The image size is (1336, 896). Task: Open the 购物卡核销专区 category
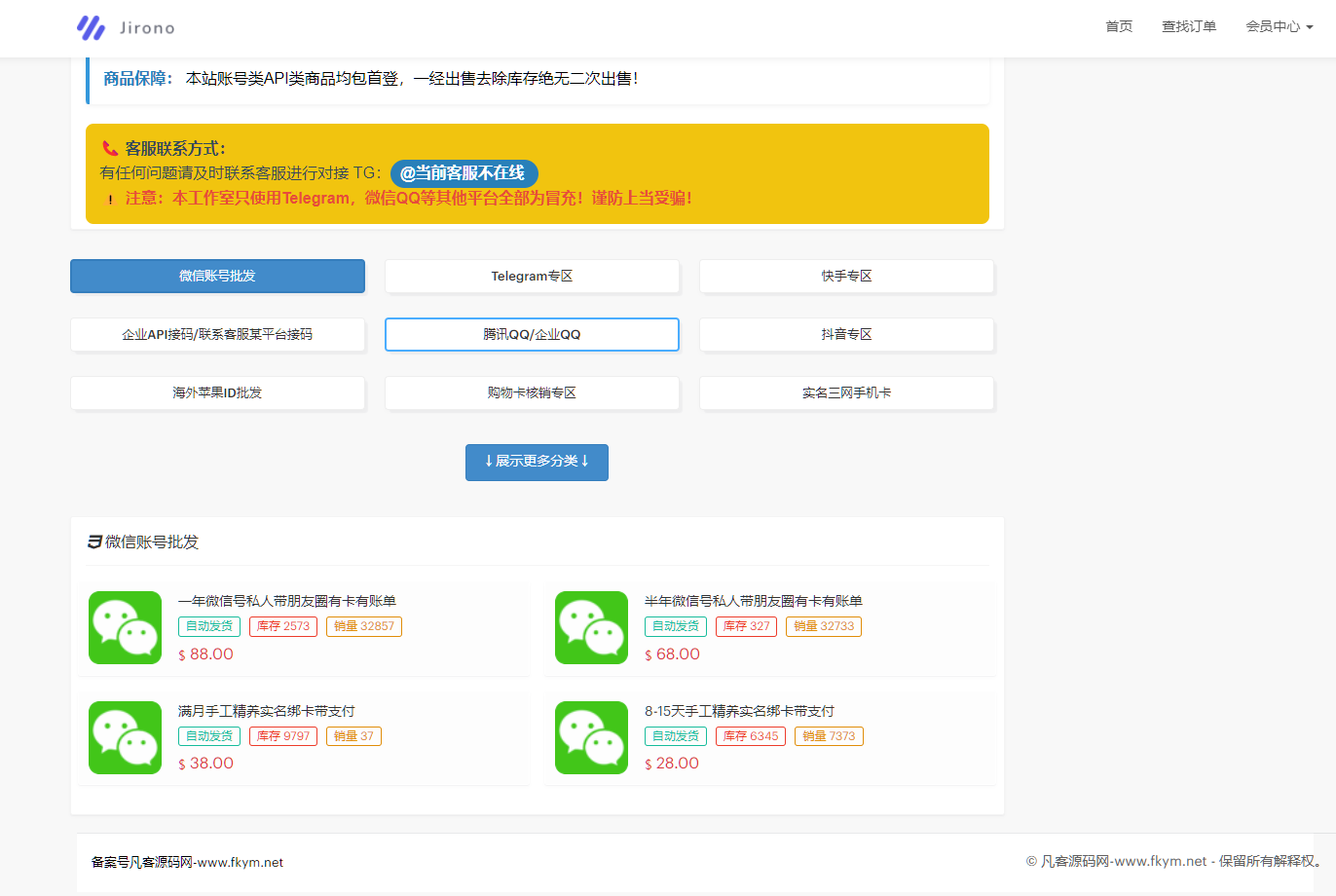click(532, 392)
